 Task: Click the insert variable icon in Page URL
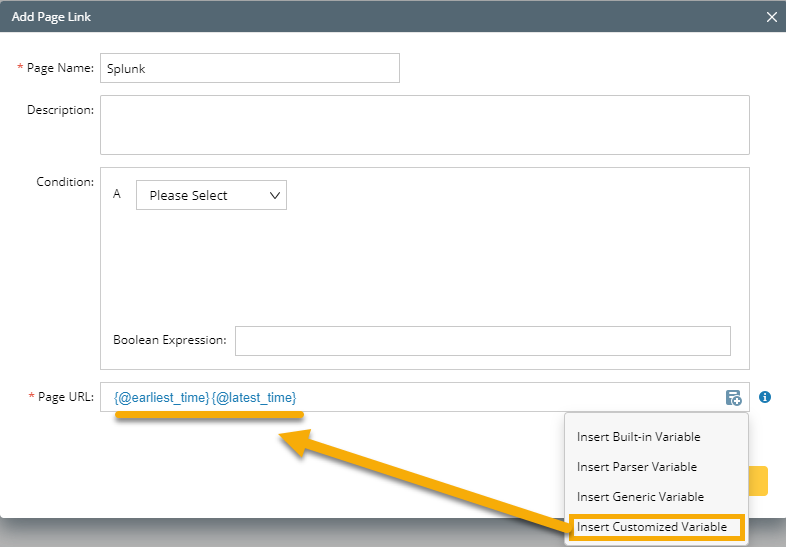click(x=733, y=398)
